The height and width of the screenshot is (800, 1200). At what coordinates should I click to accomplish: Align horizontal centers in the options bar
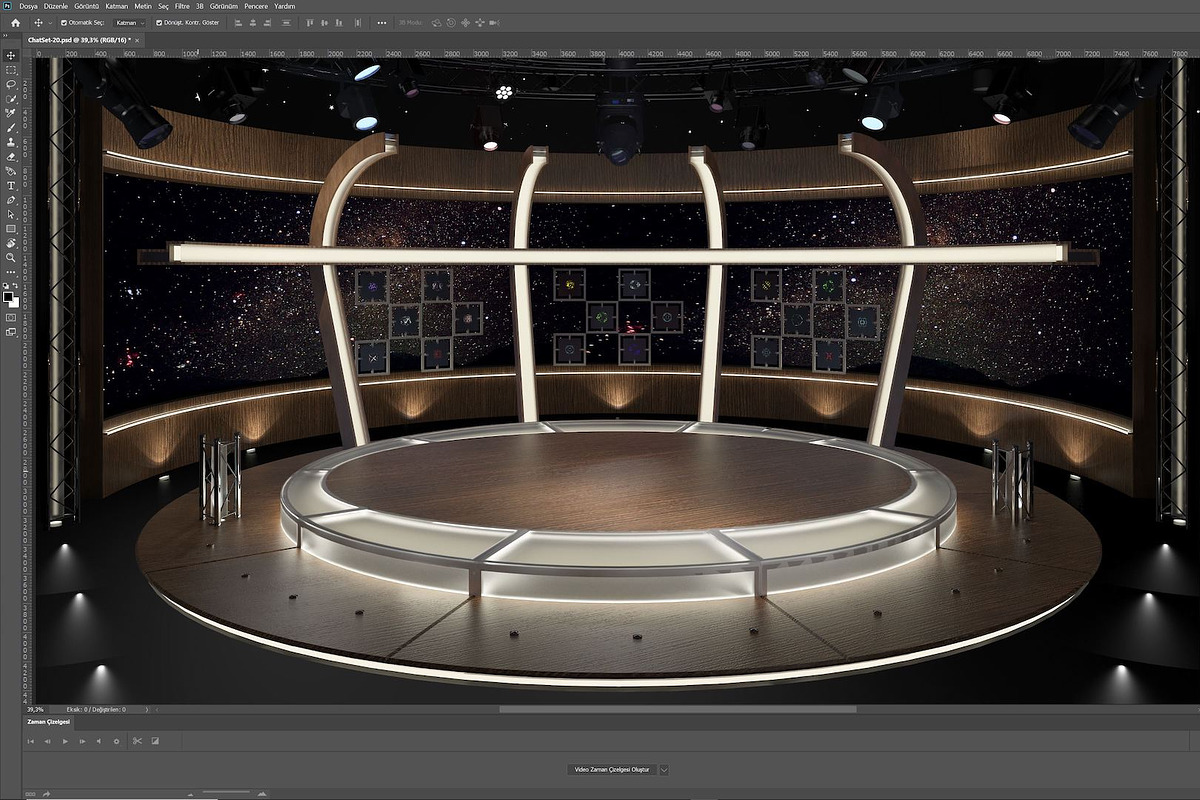[252, 23]
